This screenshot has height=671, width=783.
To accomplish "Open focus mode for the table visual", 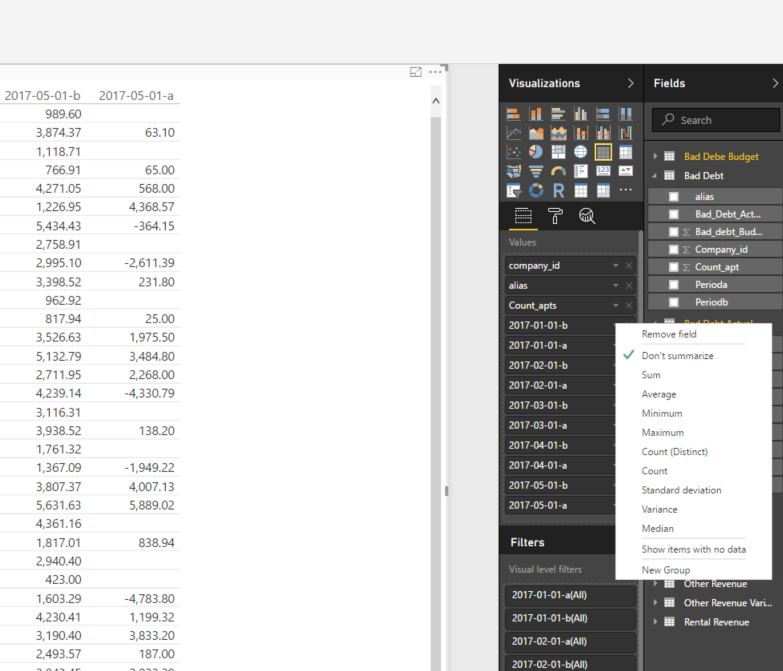I will pos(415,72).
